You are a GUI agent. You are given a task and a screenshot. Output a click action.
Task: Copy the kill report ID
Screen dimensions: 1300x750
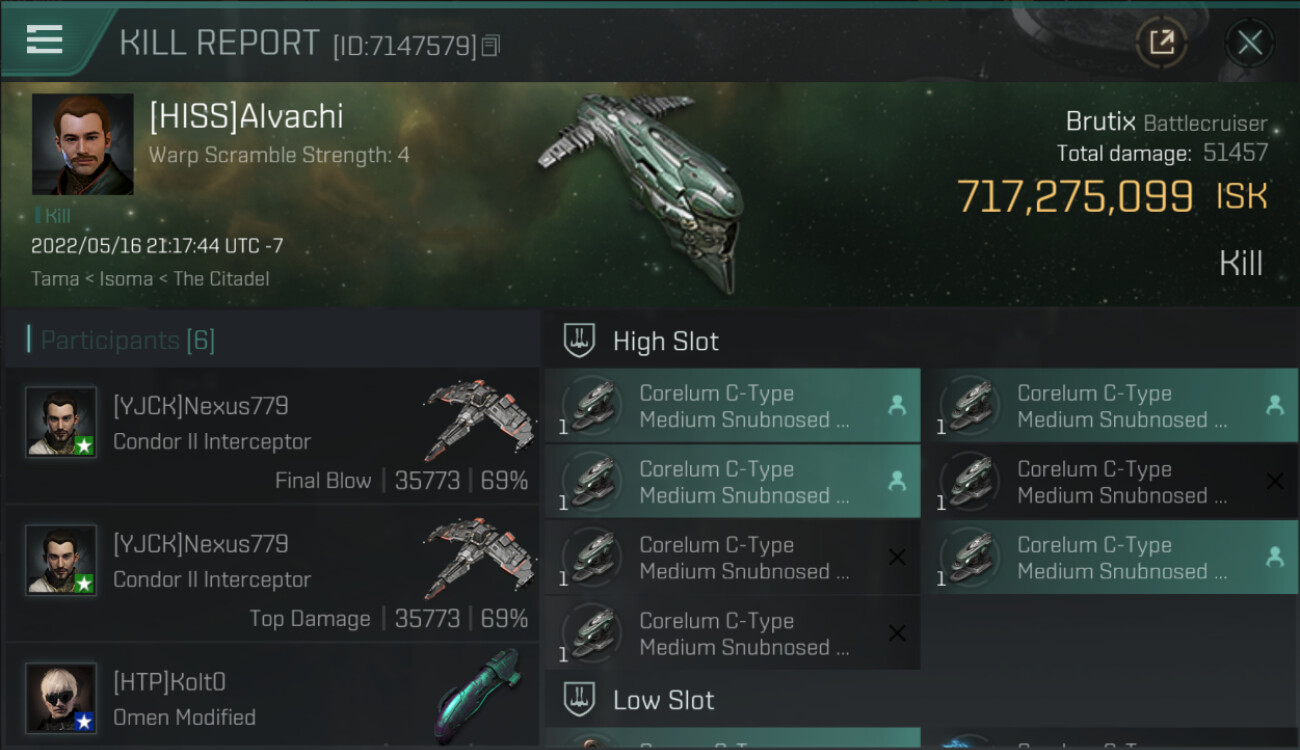point(490,45)
